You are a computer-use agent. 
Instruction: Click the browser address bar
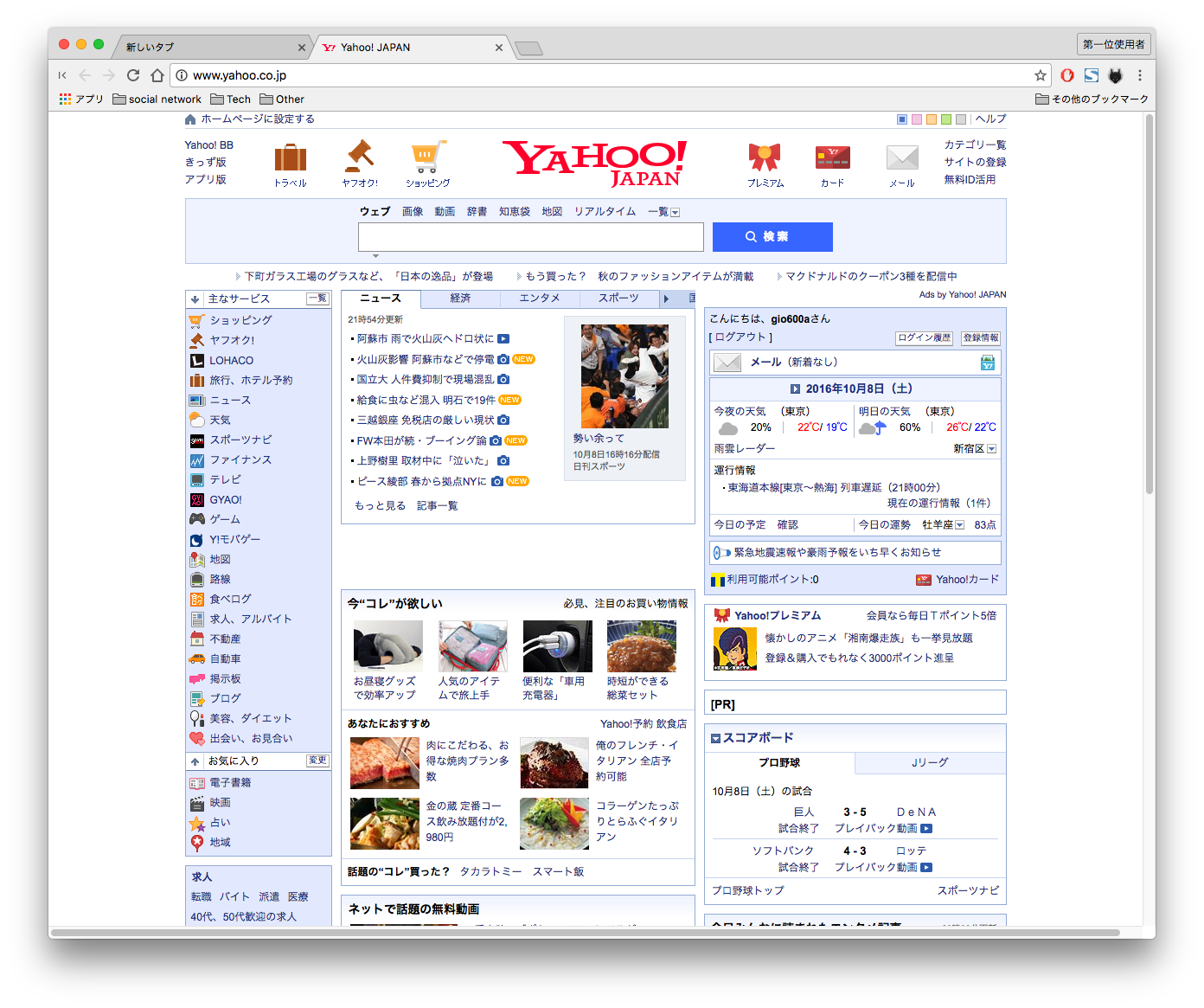pos(610,75)
